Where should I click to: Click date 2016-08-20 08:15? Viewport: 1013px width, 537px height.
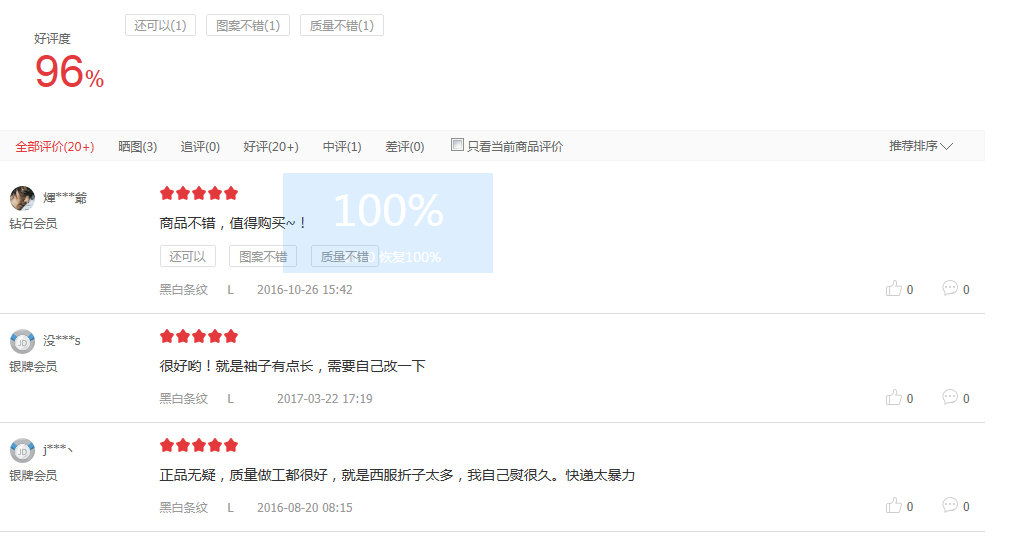(x=305, y=508)
